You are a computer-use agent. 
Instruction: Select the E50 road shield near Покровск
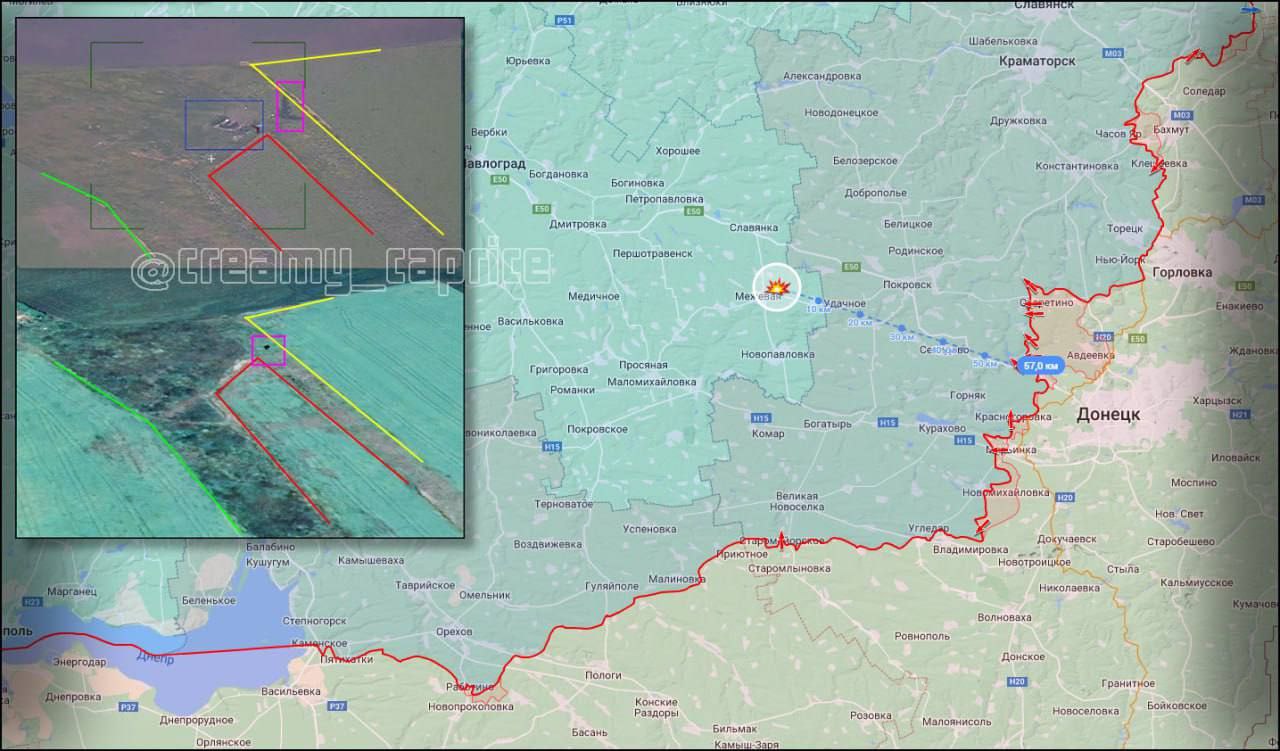point(851,267)
